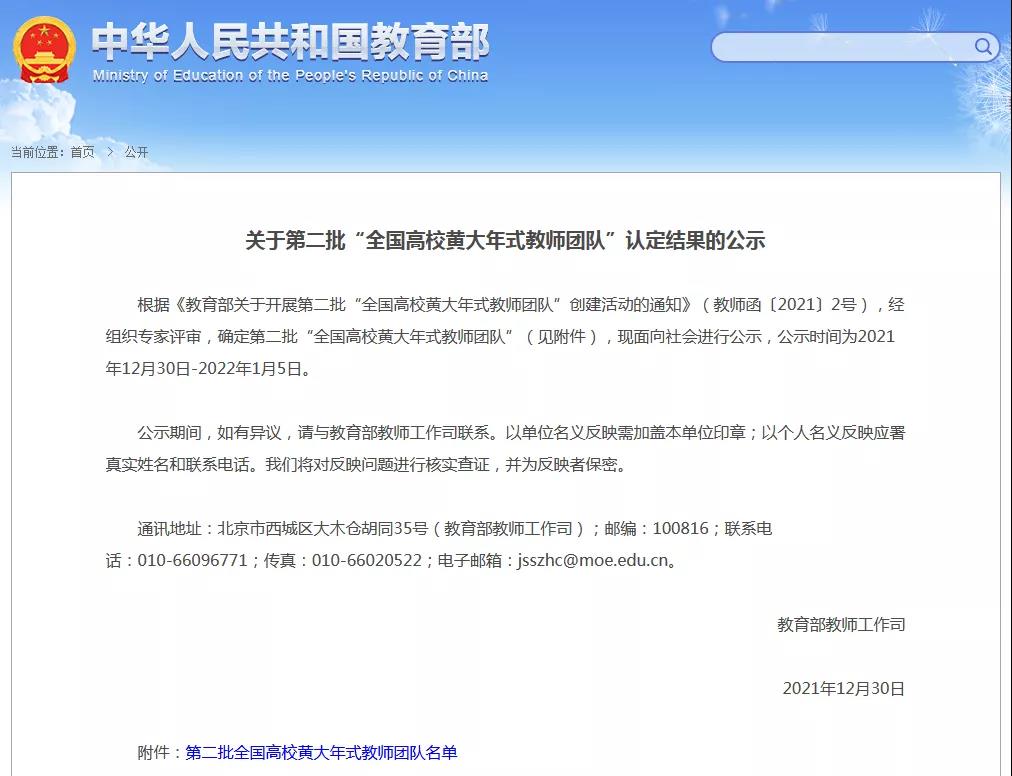Screen dimensions: 1012x776
Task: Click the address 北京市西城区大木仓胡同35号
Action: [x=323, y=528]
